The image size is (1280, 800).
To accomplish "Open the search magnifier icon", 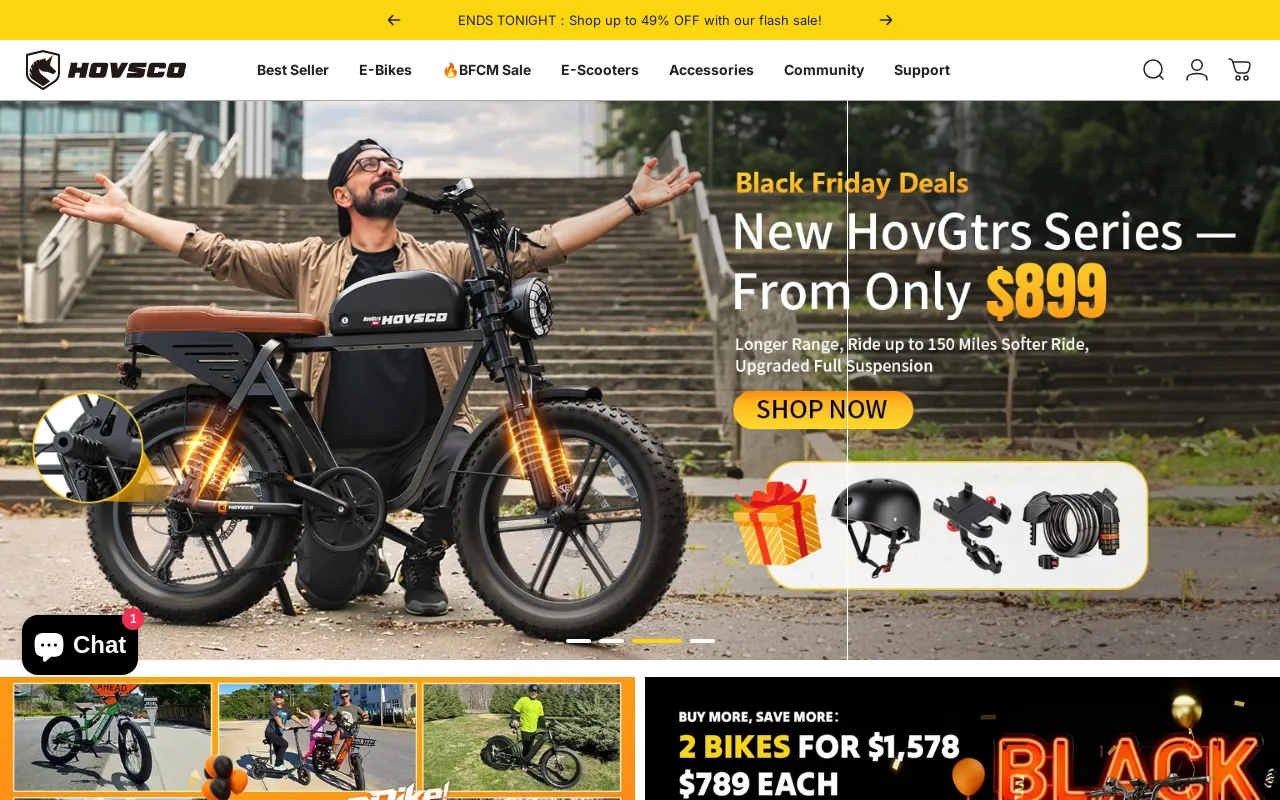I will (1153, 70).
